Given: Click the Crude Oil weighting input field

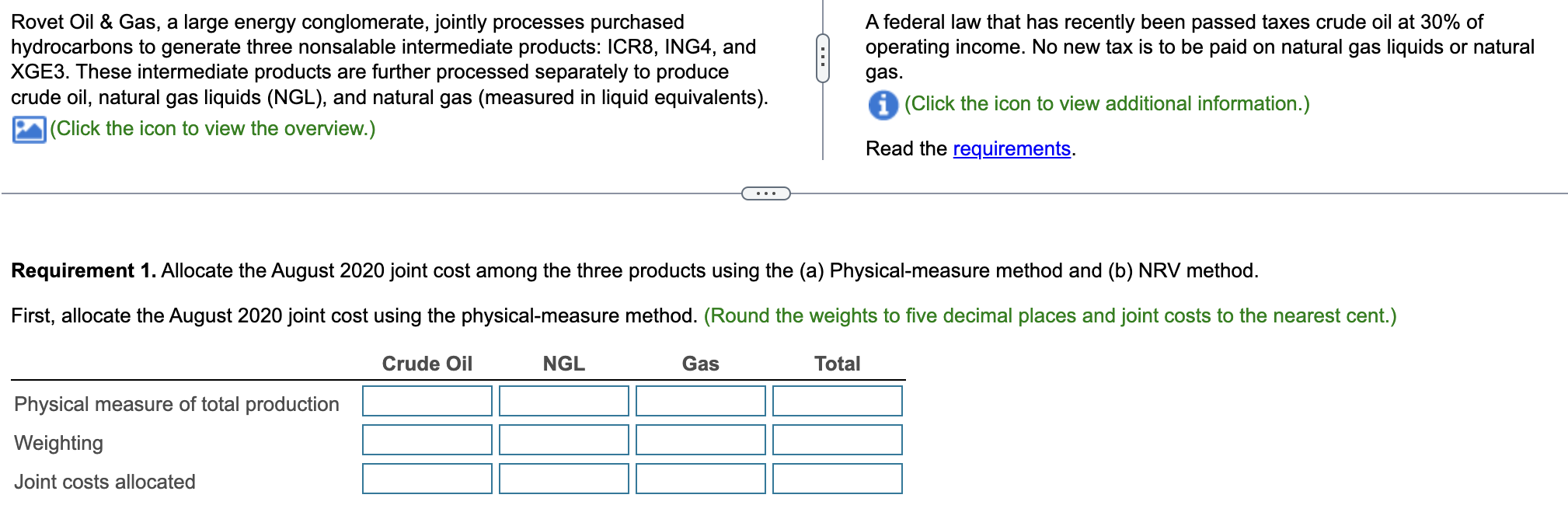Looking at the screenshot, I should click(x=426, y=440).
